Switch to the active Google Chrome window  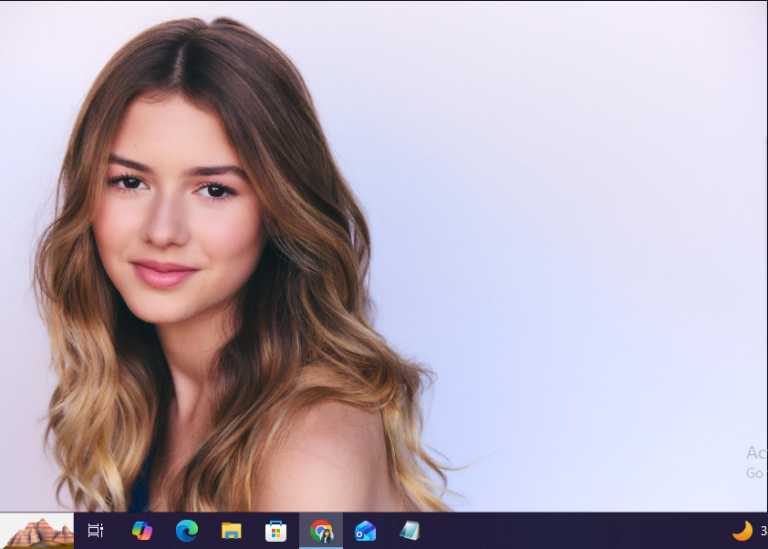click(321, 531)
